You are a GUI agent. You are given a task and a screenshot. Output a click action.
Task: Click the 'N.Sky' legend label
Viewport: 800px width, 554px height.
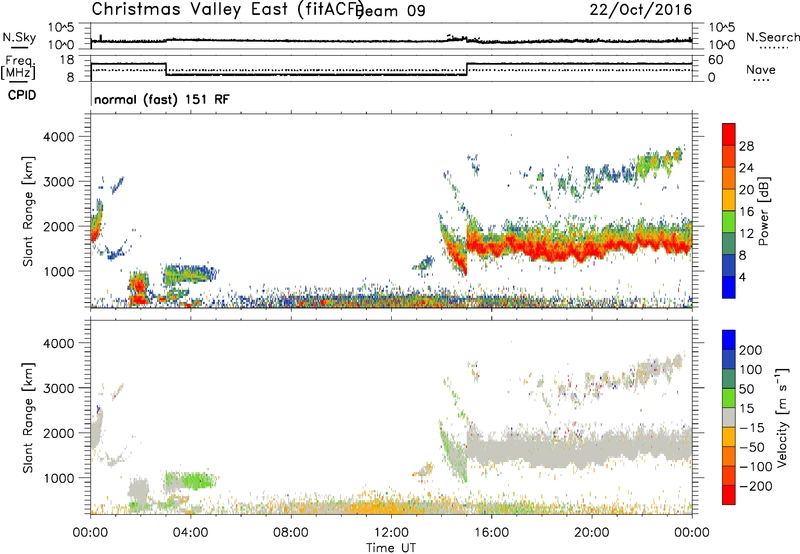pyautogui.click(x=19, y=37)
